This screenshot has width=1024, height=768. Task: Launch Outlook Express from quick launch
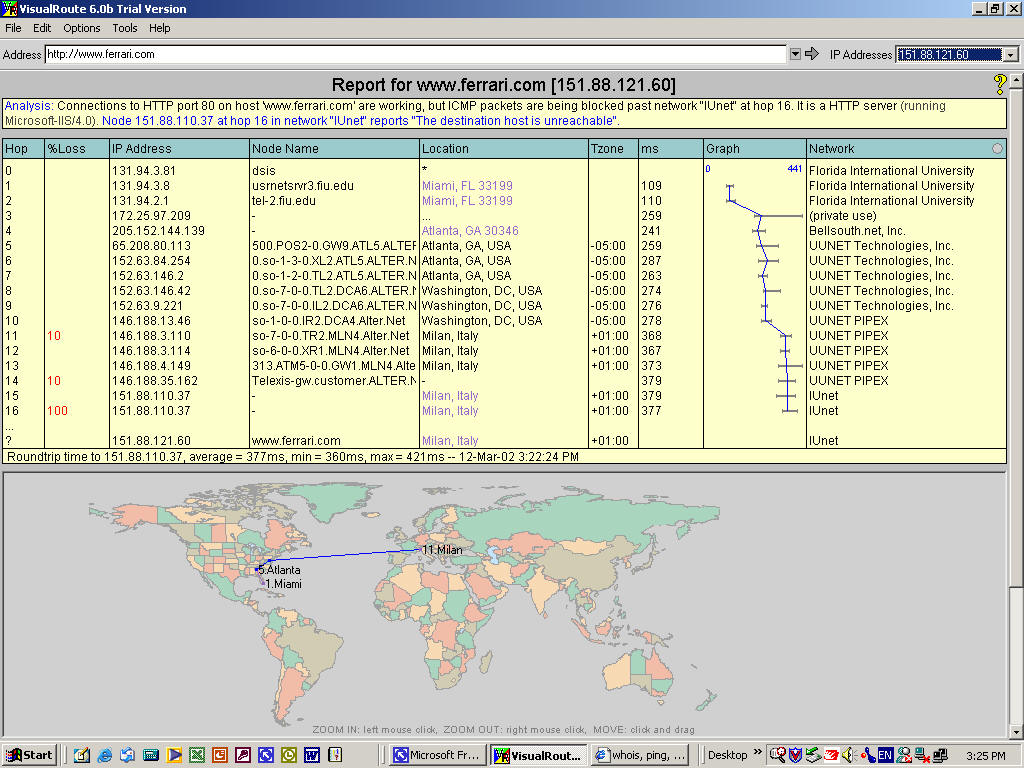(x=127, y=755)
